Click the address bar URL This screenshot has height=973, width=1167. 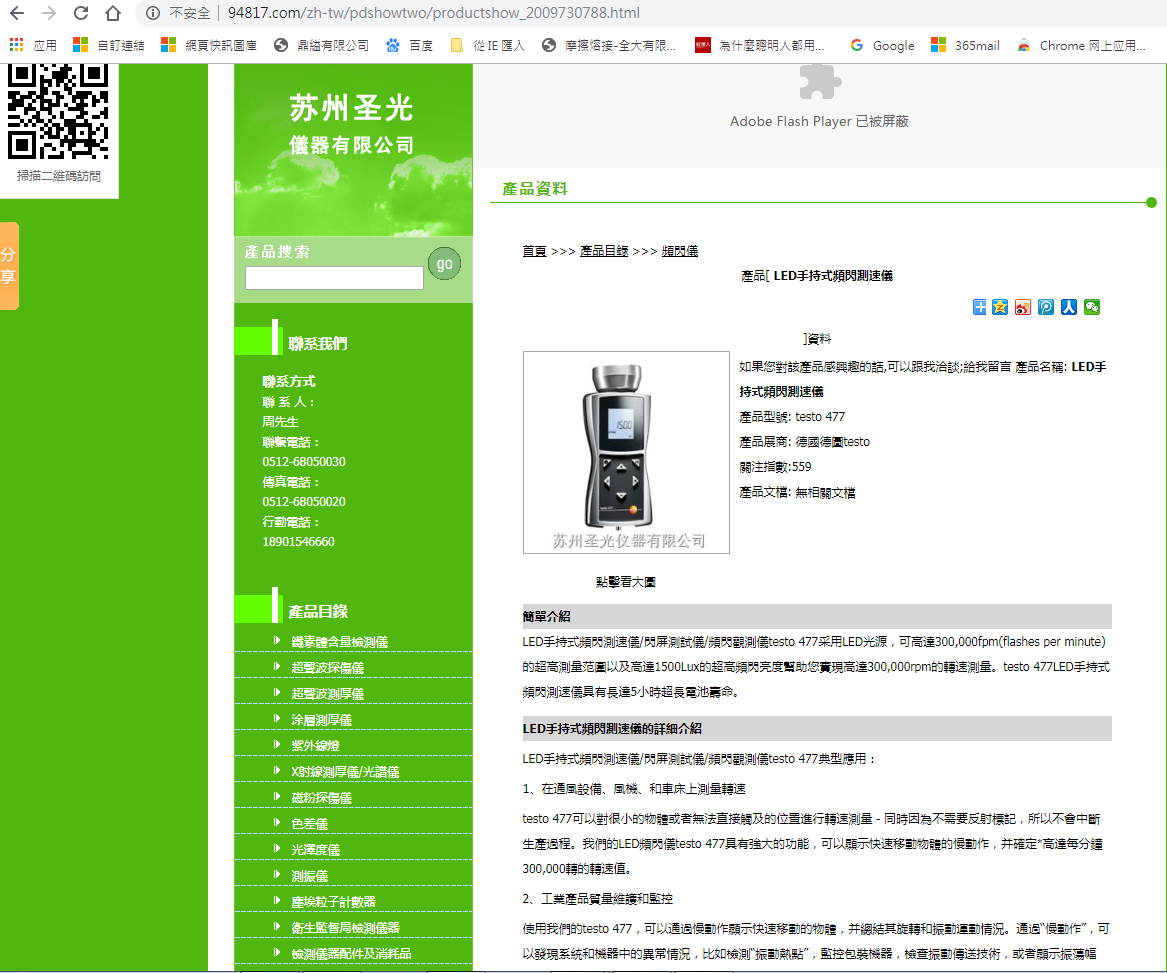pos(433,13)
